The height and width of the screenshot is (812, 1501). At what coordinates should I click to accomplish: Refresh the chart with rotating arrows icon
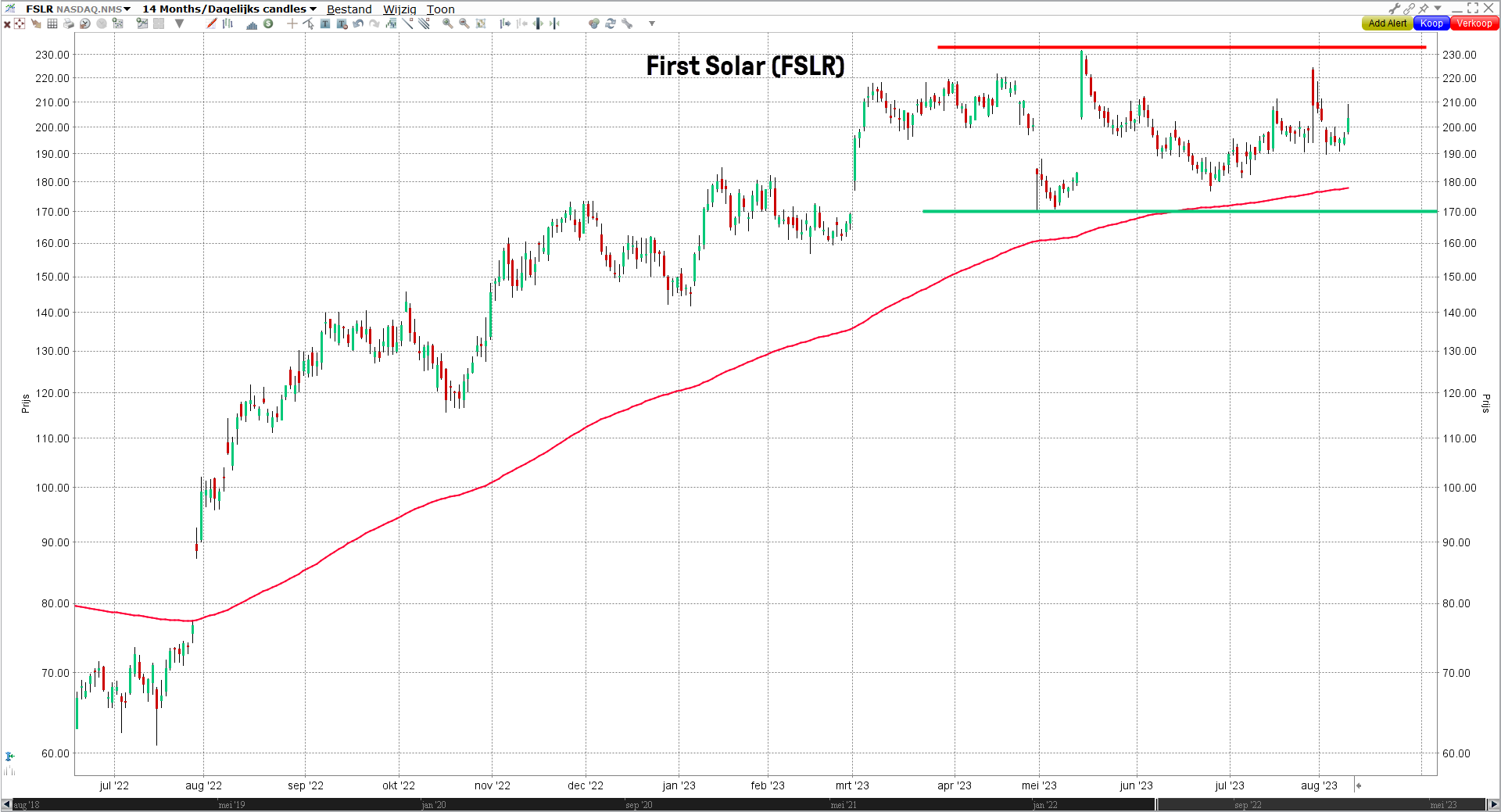coord(611,23)
